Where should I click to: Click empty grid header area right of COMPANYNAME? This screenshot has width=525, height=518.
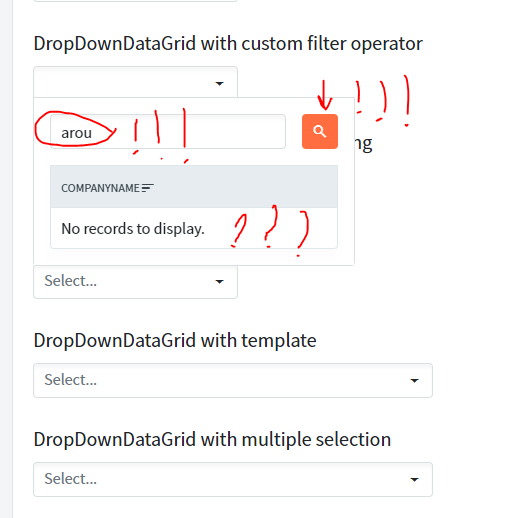(x=244, y=187)
